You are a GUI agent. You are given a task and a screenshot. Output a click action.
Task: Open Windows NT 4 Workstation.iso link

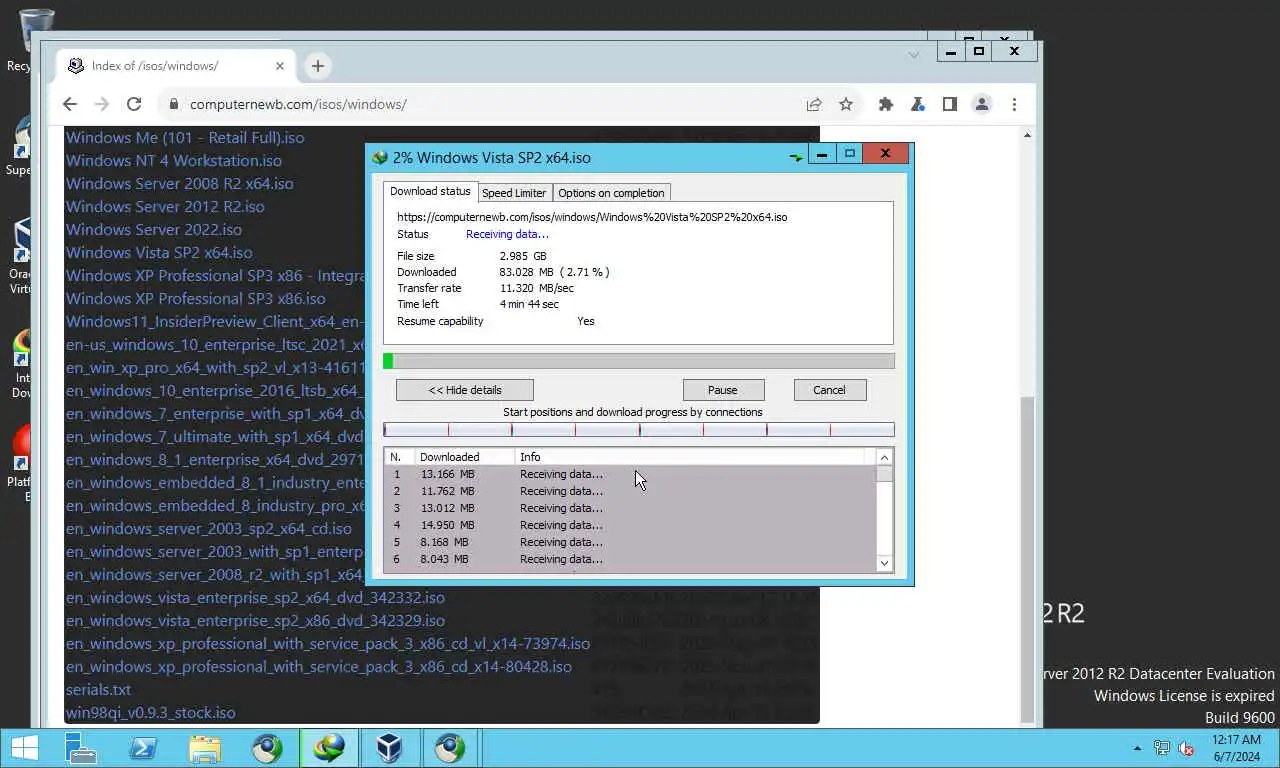pyautogui.click(x=174, y=161)
